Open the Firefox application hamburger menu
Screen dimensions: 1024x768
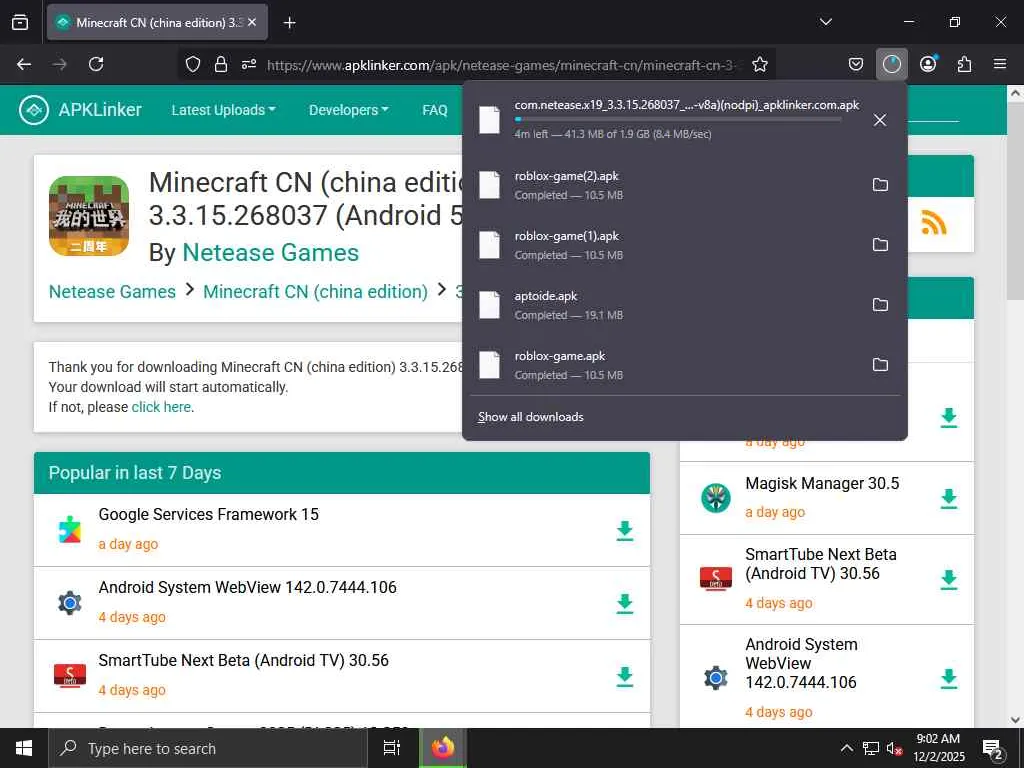click(1000, 64)
